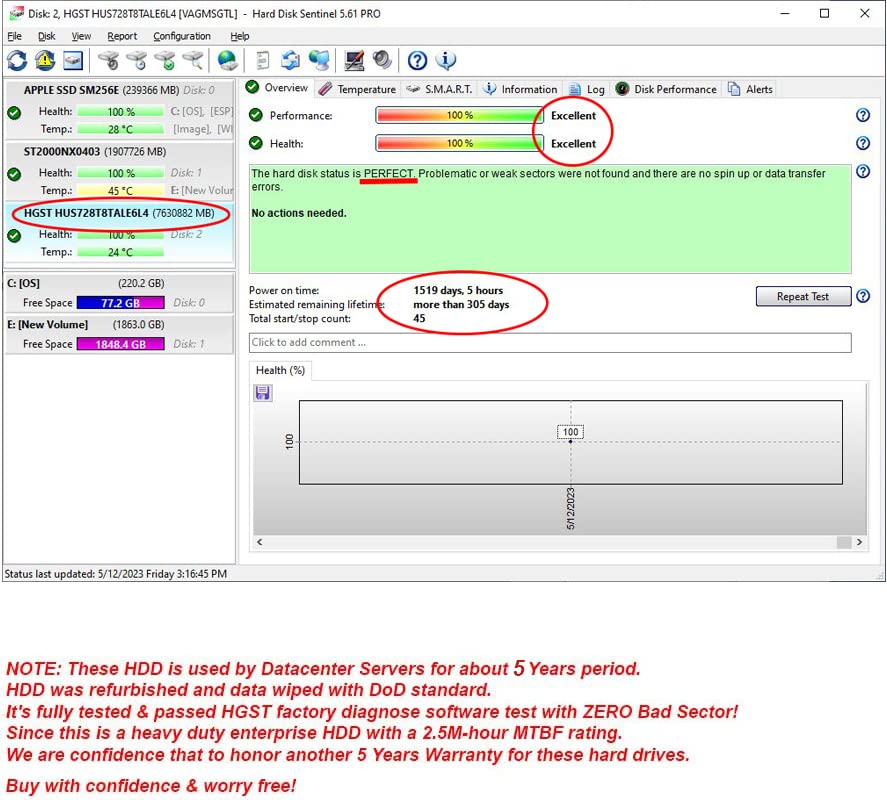Switch to the Information tab
The height and width of the screenshot is (800, 887).
click(x=520, y=89)
